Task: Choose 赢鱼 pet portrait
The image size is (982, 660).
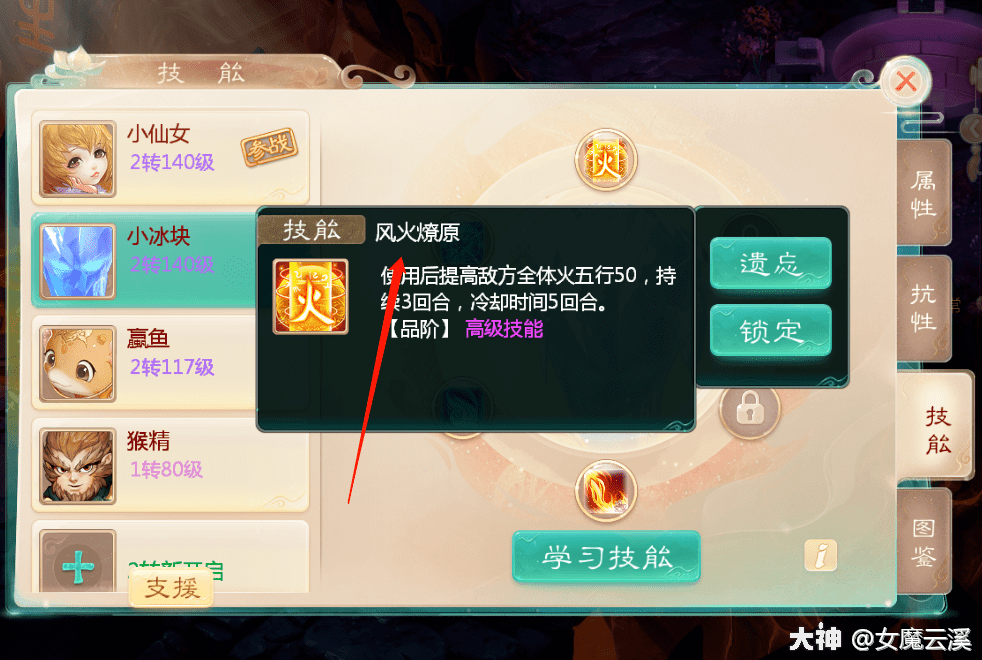Action: tap(78, 363)
